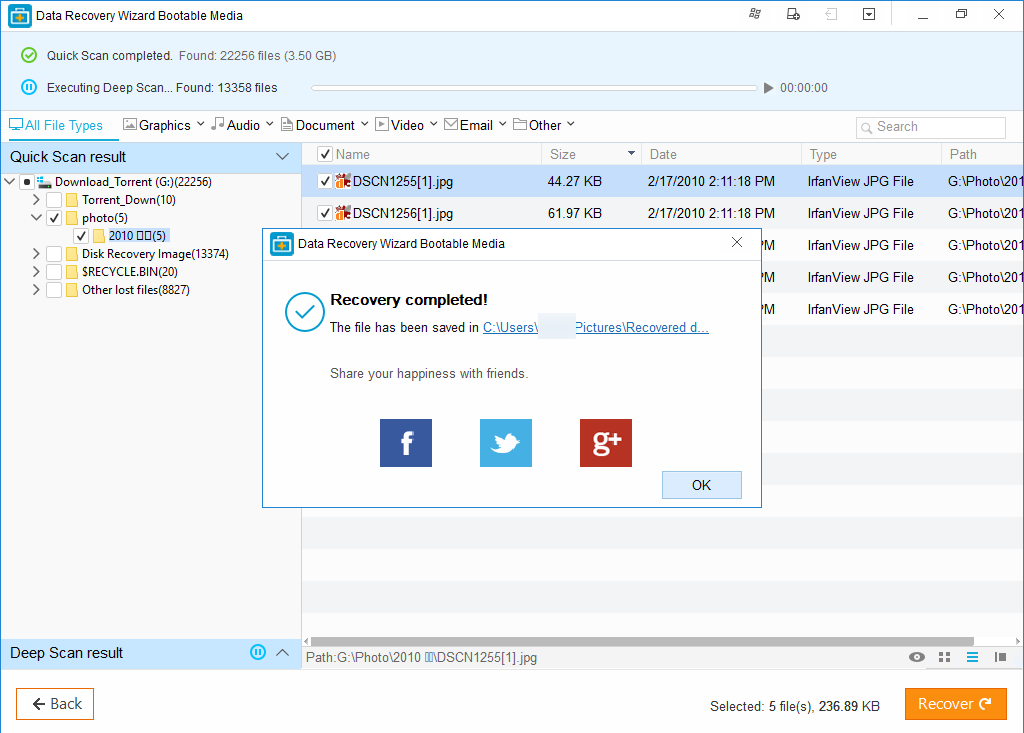The height and width of the screenshot is (733, 1024).
Task: Expand Disk Recovery Image node
Action: pyautogui.click(x=36, y=253)
